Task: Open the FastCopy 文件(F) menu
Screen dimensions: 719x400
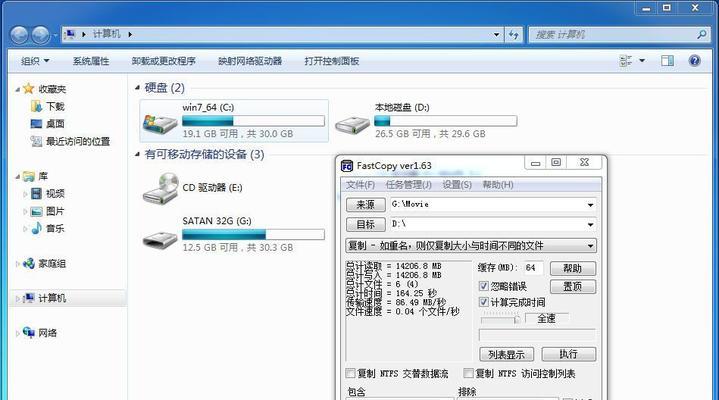Action: 360,184
